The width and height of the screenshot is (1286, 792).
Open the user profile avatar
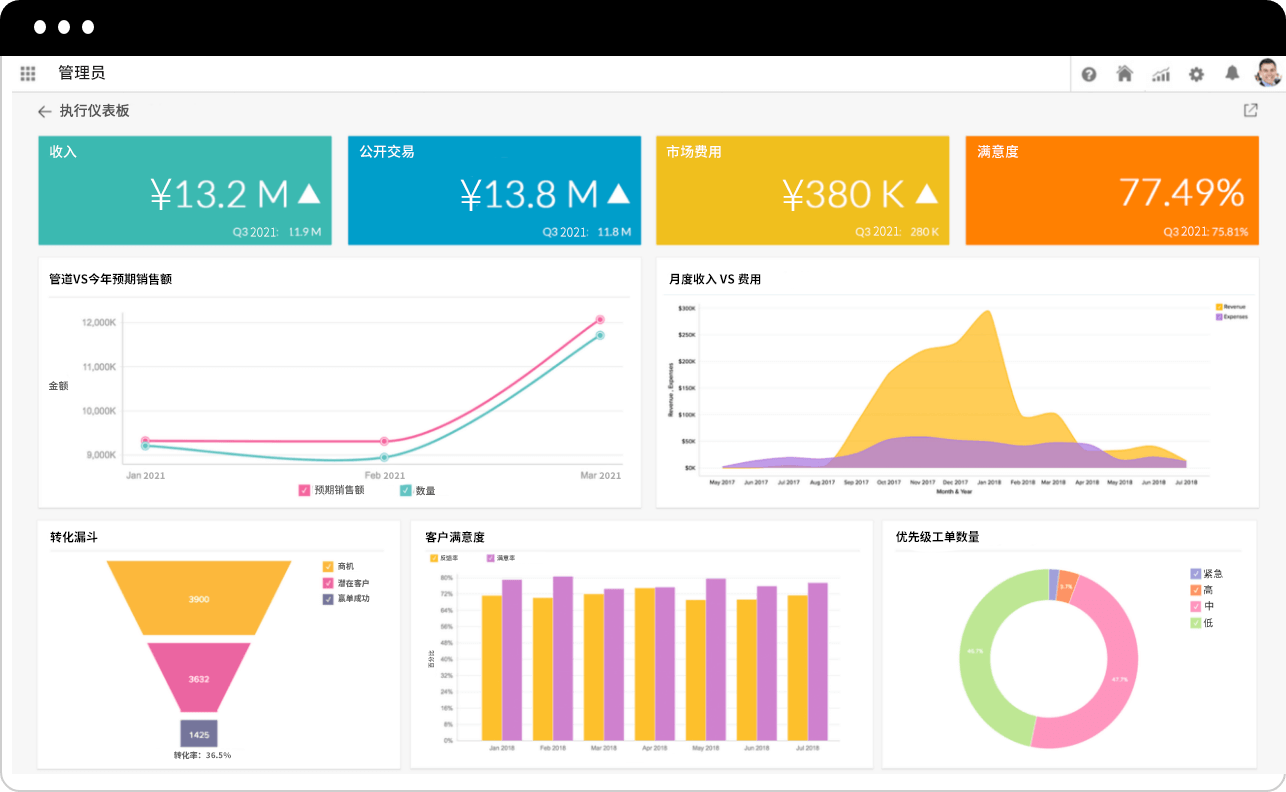pyautogui.click(x=1267, y=73)
